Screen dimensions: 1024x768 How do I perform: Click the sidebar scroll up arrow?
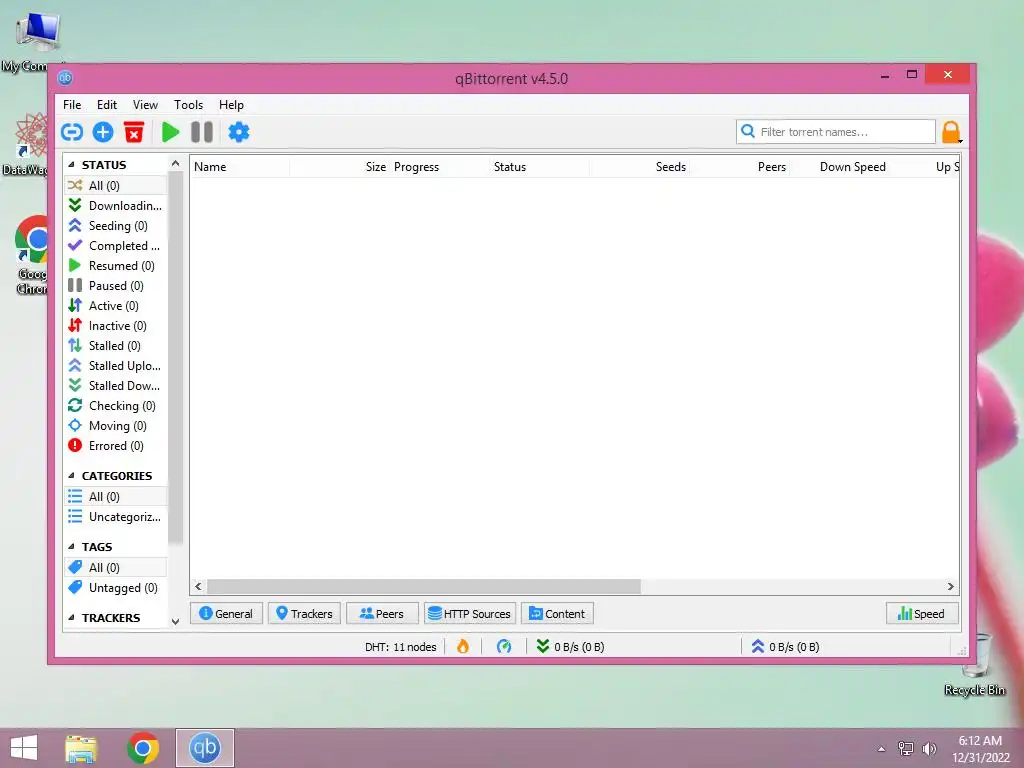[x=175, y=163]
